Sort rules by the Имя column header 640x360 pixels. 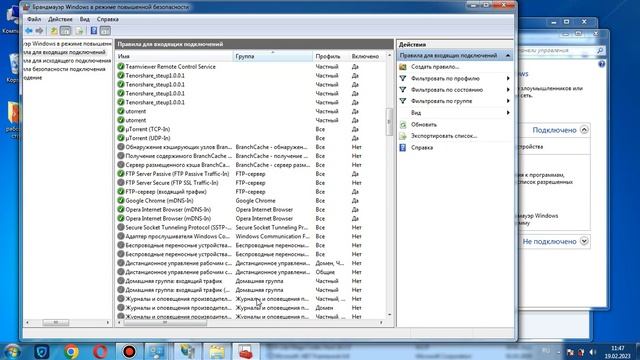pyautogui.click(x=174, y=56)
